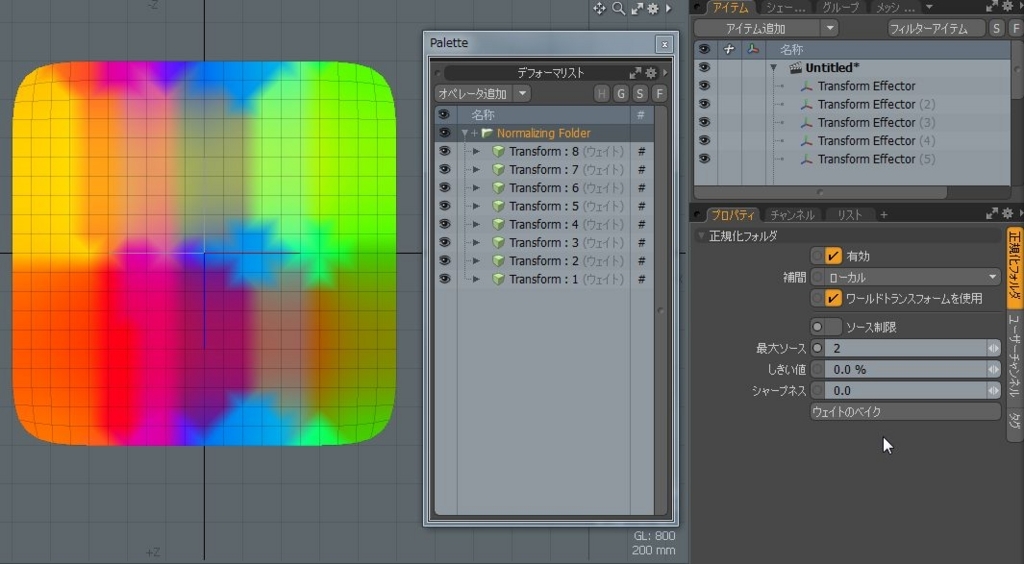Image resolution: width=1024 pixels, height=564 pixels.
Task: Click the green cube icon of Transform : 1
Action: pyautogui.click(x=498, y=279)
